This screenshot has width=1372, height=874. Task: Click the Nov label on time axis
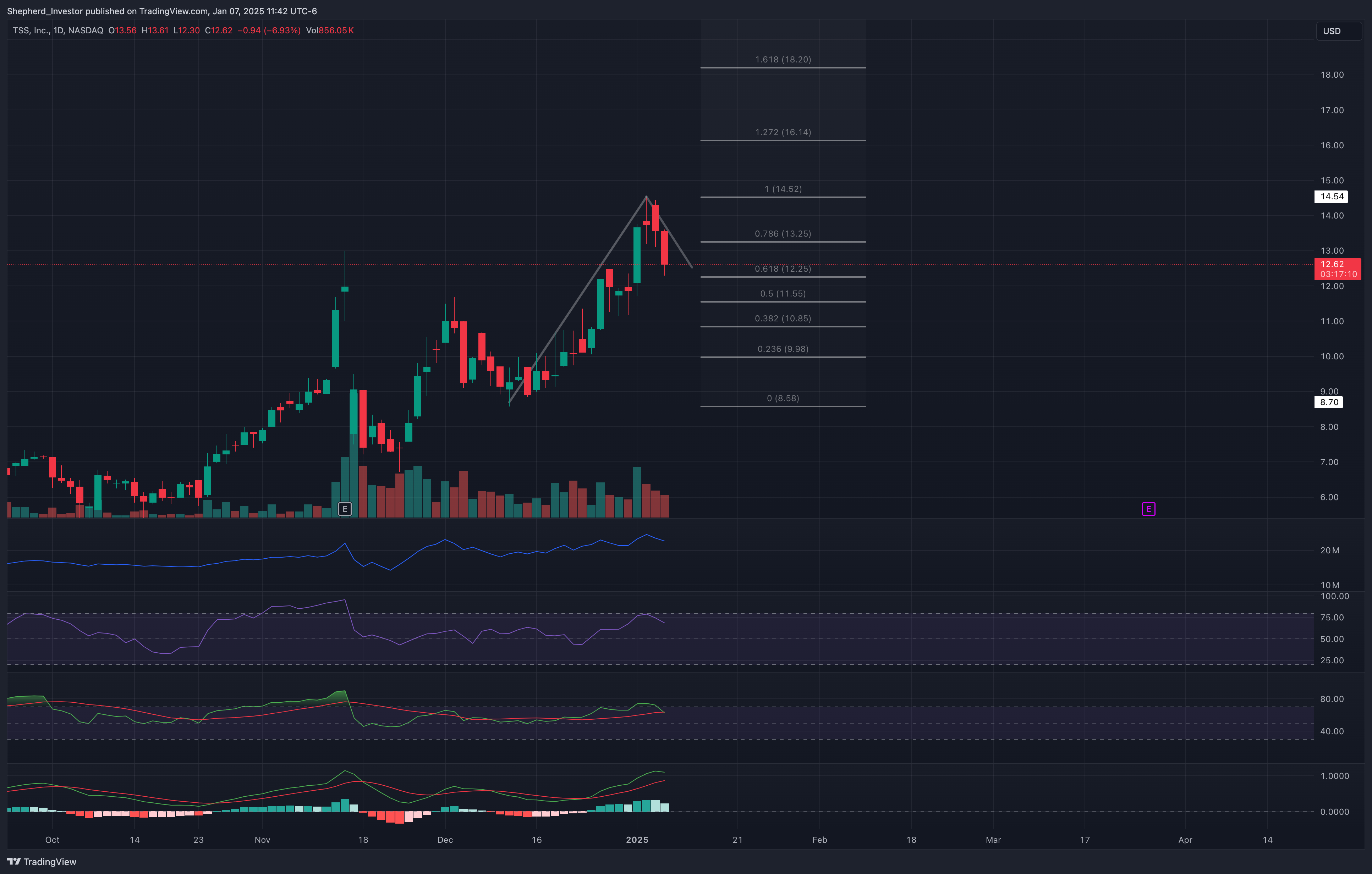(x=262, y=840)
